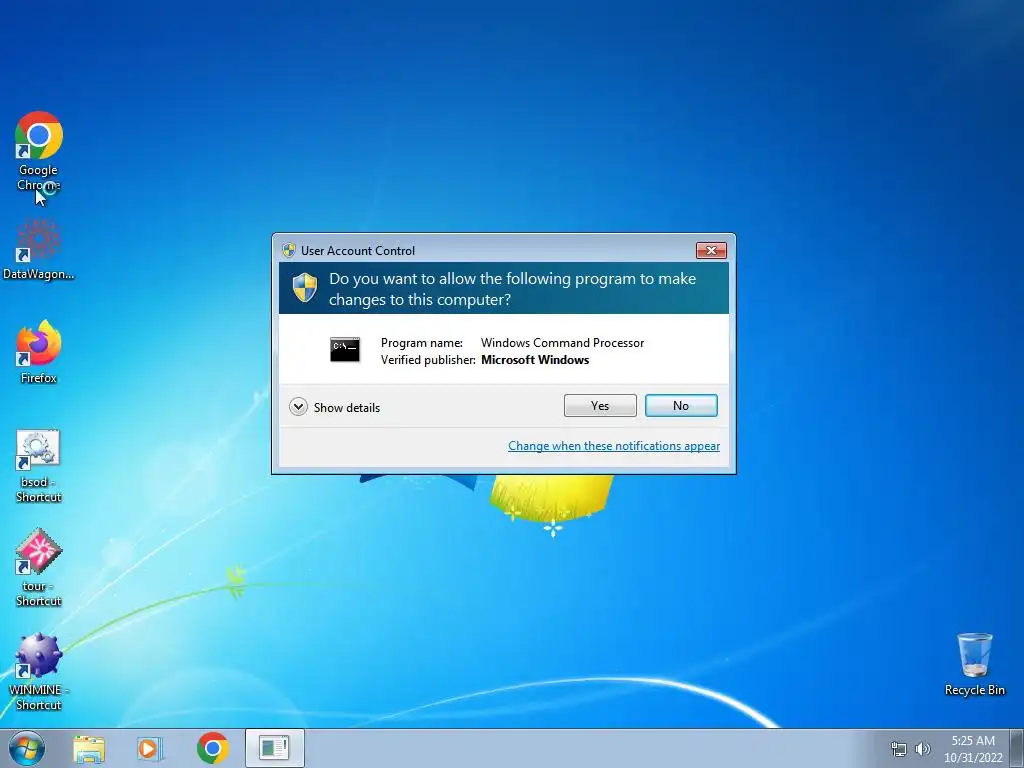
Task: Select the tour - Shortcut icon
Action: (x=39, y=568)
